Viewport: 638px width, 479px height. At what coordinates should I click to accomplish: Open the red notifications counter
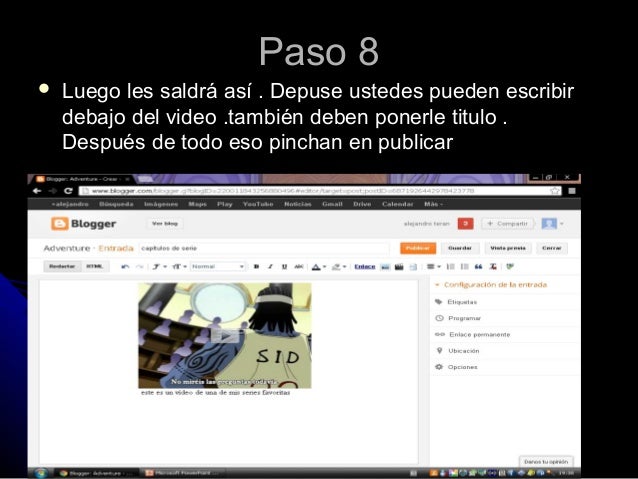click(465, 223)
